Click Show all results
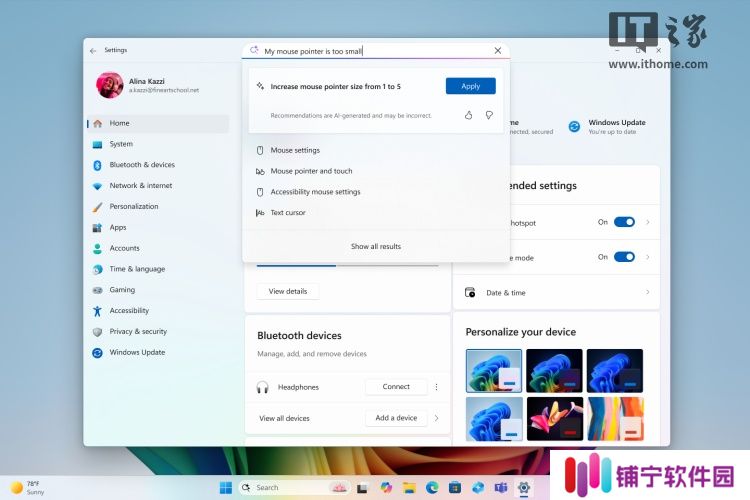This screenshot has height=500, width=750. click(376, 246)
